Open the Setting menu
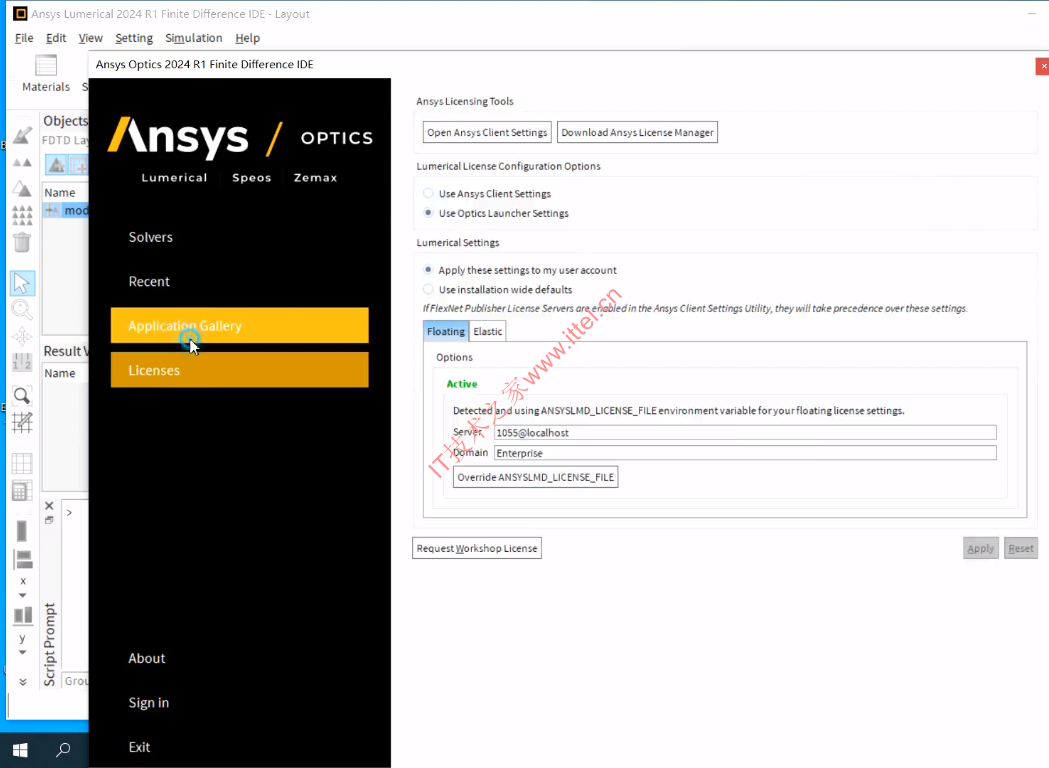Viewport: 1049px width, 768px height. [x=134, y=38]
